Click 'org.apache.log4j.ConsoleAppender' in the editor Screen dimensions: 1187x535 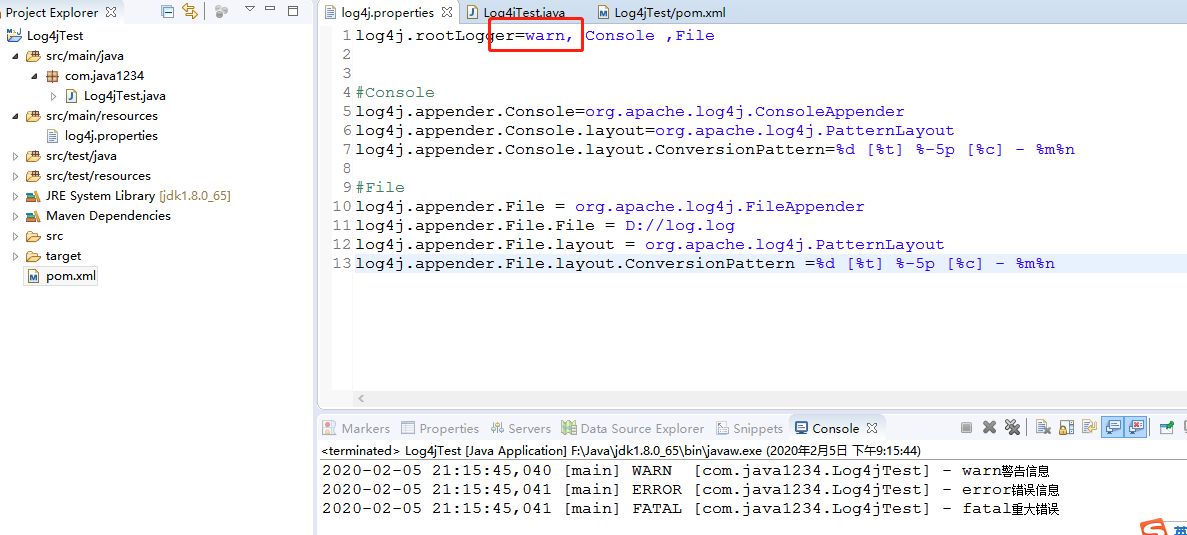(x=745, y=111)
